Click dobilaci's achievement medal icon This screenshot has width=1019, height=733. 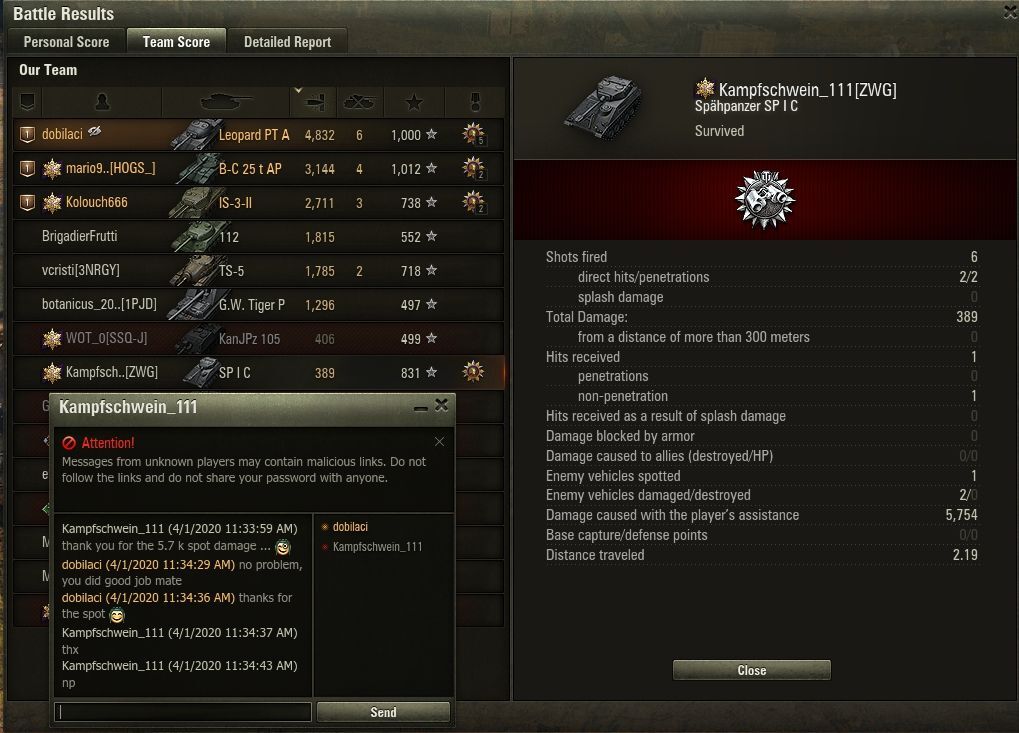pos(473,135)
